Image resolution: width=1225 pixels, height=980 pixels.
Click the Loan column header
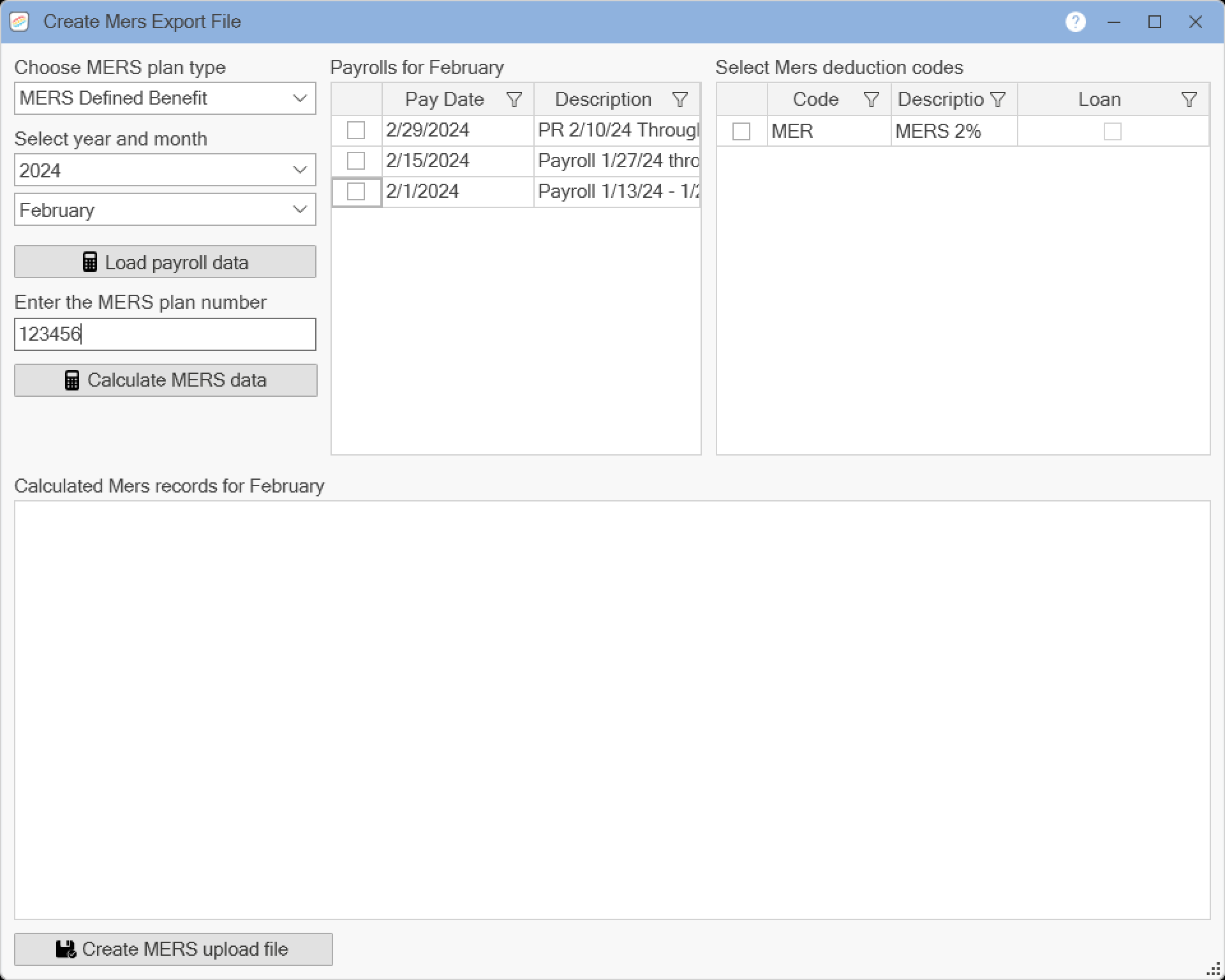pyautogui.click(x=1113, y=100)
